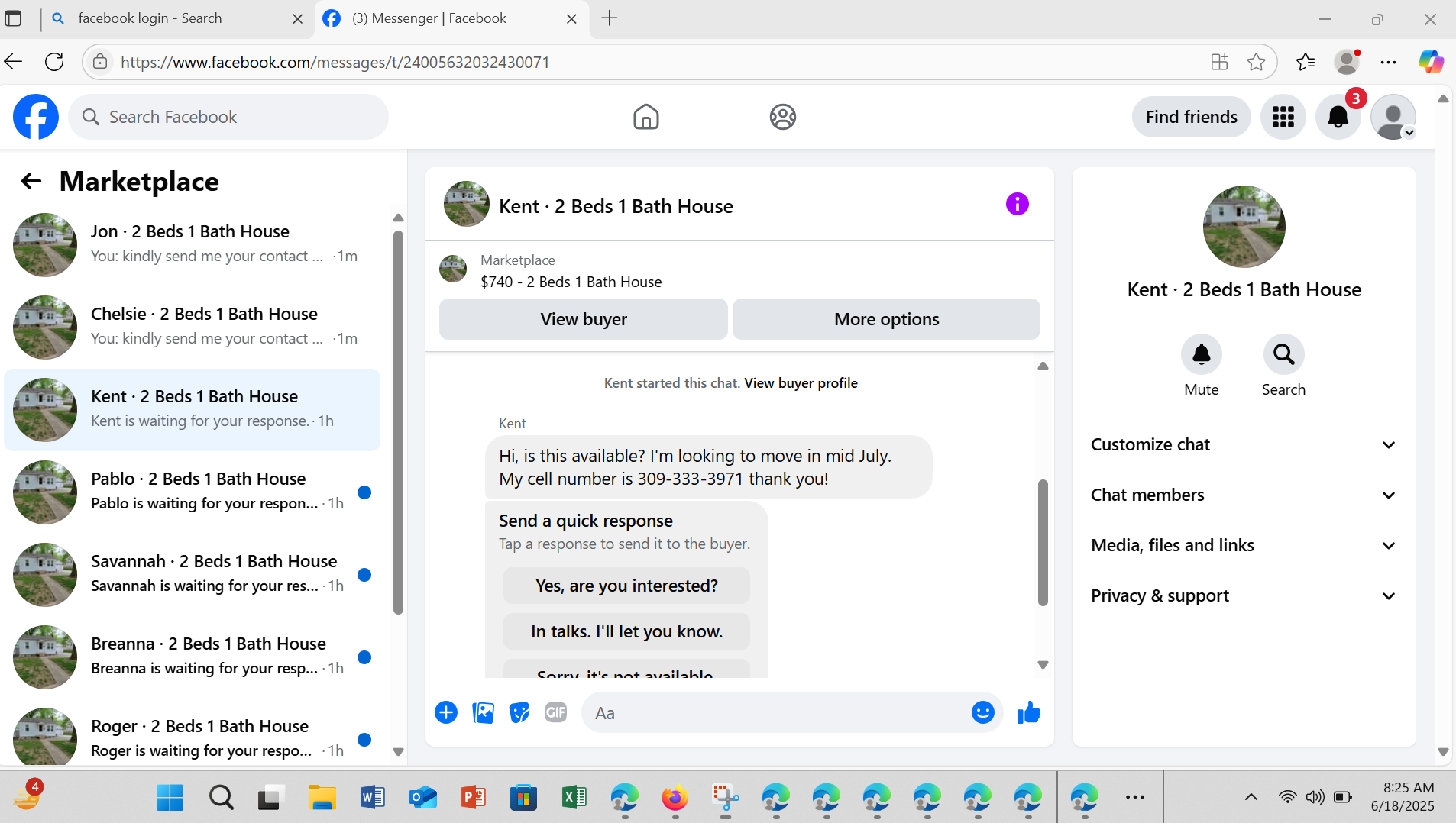The height and width of the screenshot is (823, 1456).
Task: Click the Search Facebook input field
Action: pyautogui.click(x=228, y=117)
